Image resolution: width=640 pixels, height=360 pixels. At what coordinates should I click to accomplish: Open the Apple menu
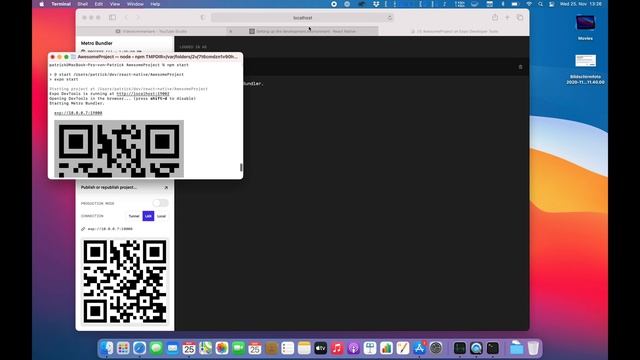(x=42, y=4)
